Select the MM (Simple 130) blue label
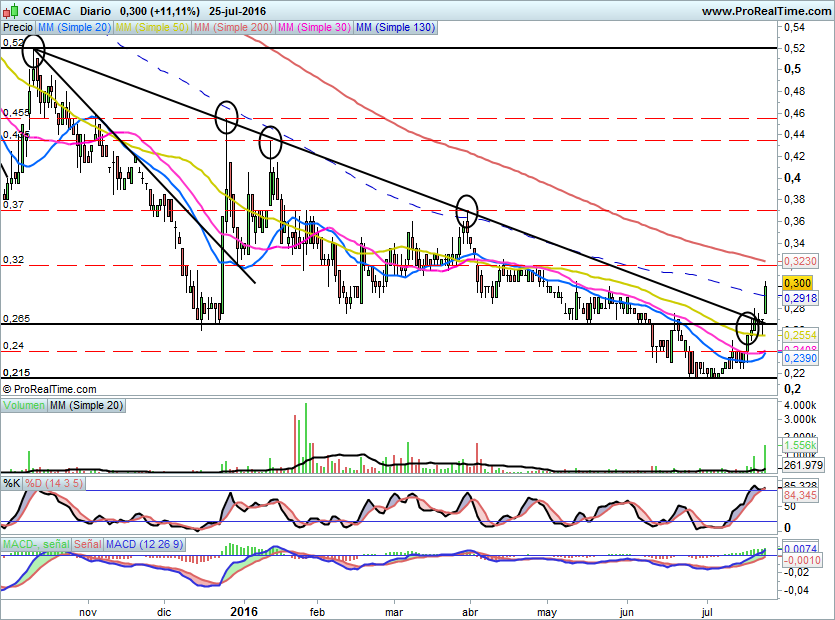This screenshot has width=835, height=620. (395, 27)
